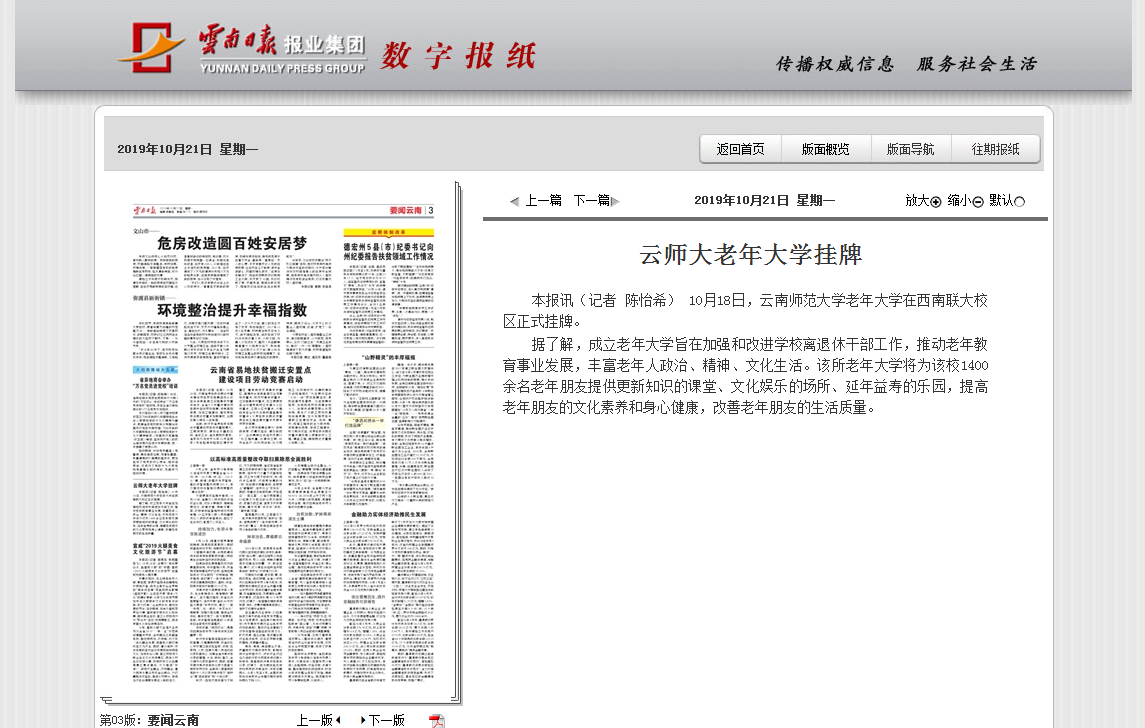Click the right arrow before 下一版
The height and width of the screenshot is (728, 1145).
pos(362,720)
